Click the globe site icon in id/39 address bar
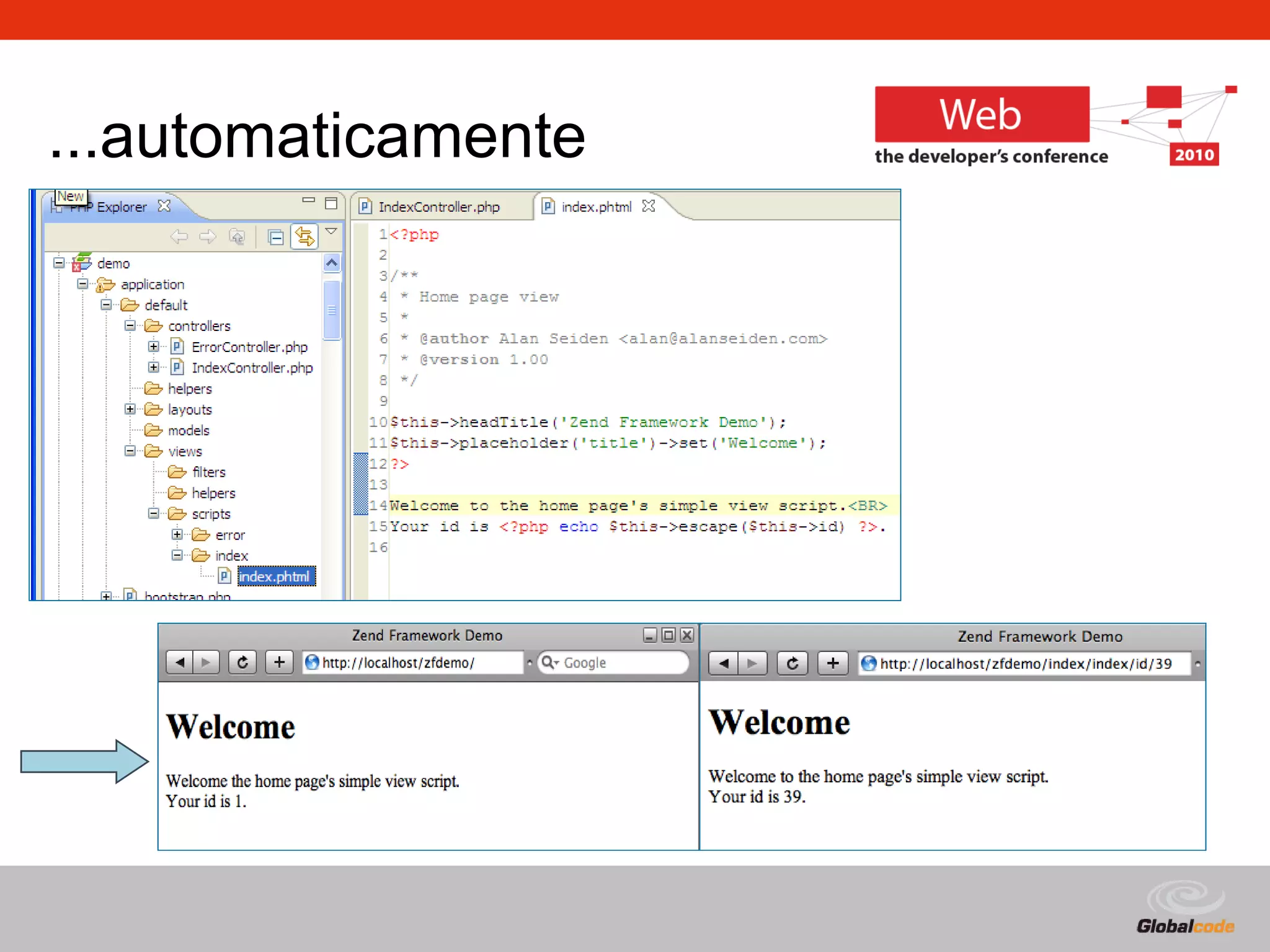1270x952 pixels. (869, 664)
